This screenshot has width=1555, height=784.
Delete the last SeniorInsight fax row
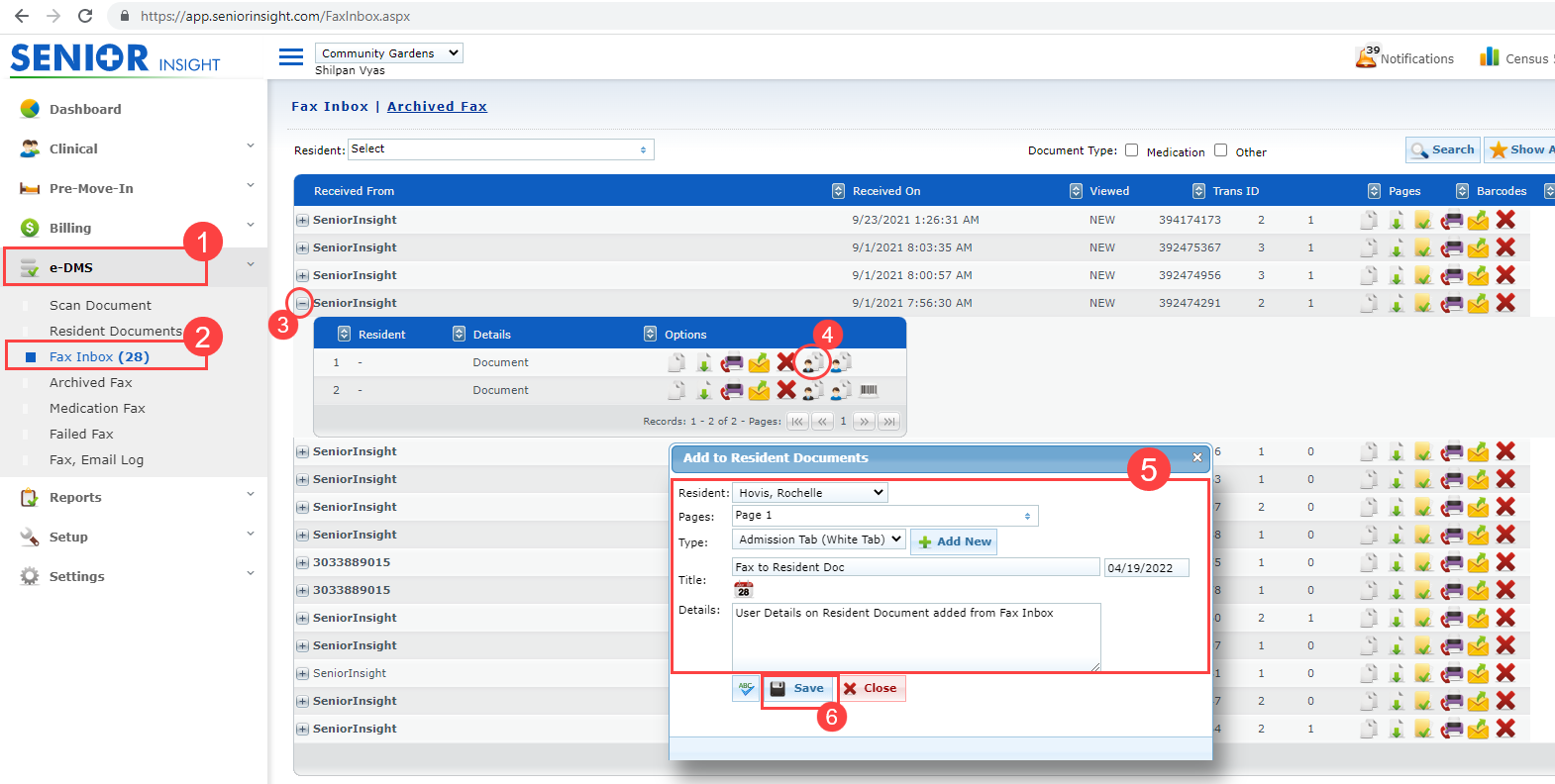[x=1505, y=729]
